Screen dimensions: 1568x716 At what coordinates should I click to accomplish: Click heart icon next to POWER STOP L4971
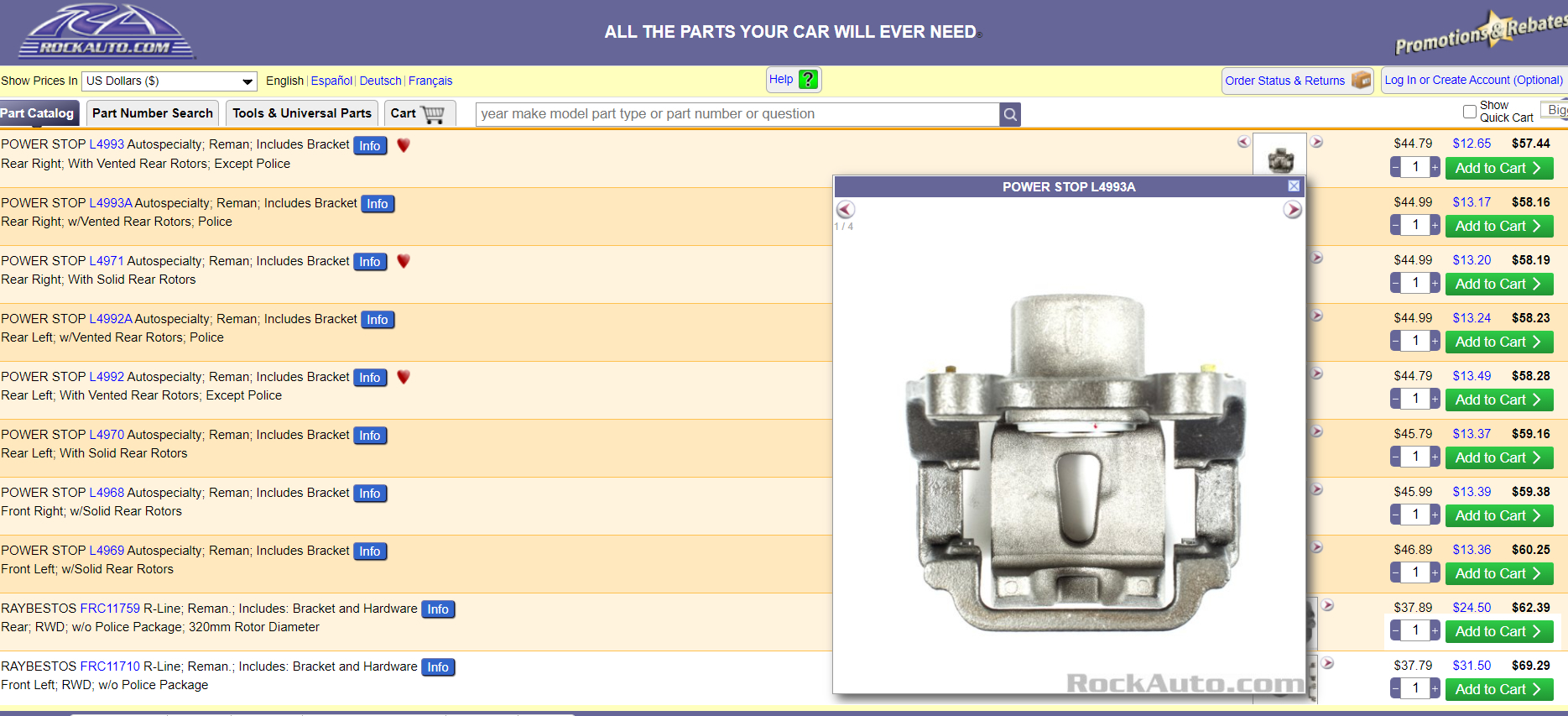(x=404, y=261)
